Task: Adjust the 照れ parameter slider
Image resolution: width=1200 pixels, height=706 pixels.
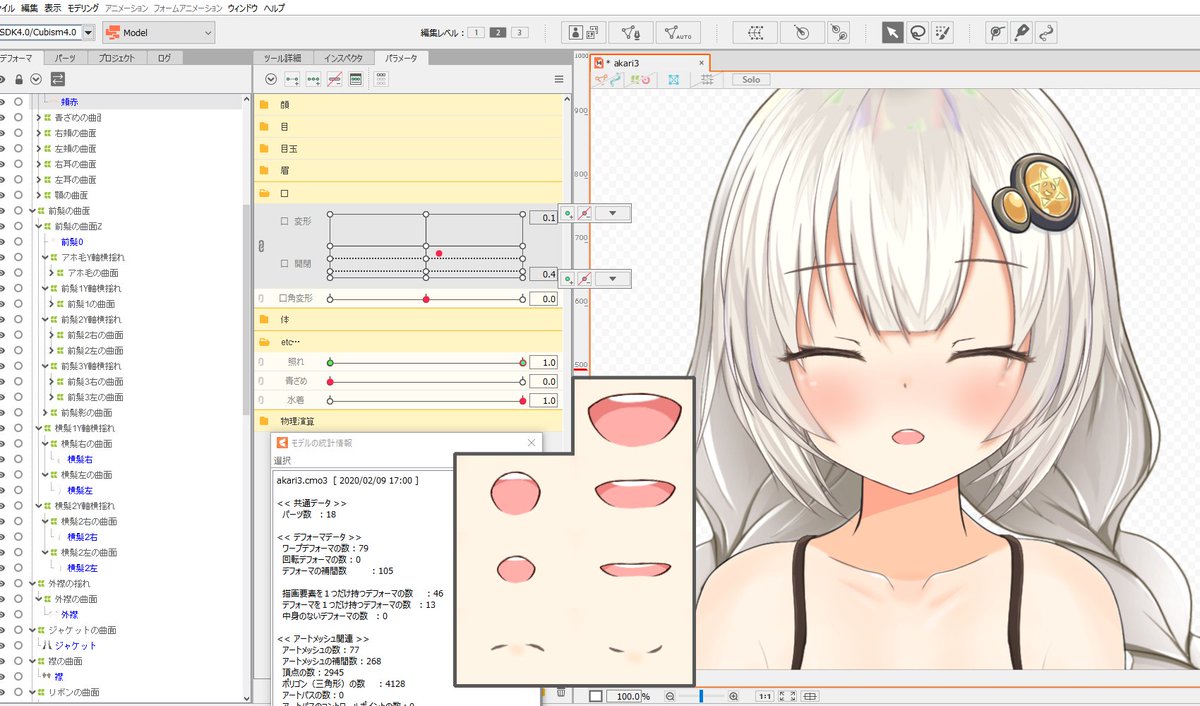Action: [426, 362]
